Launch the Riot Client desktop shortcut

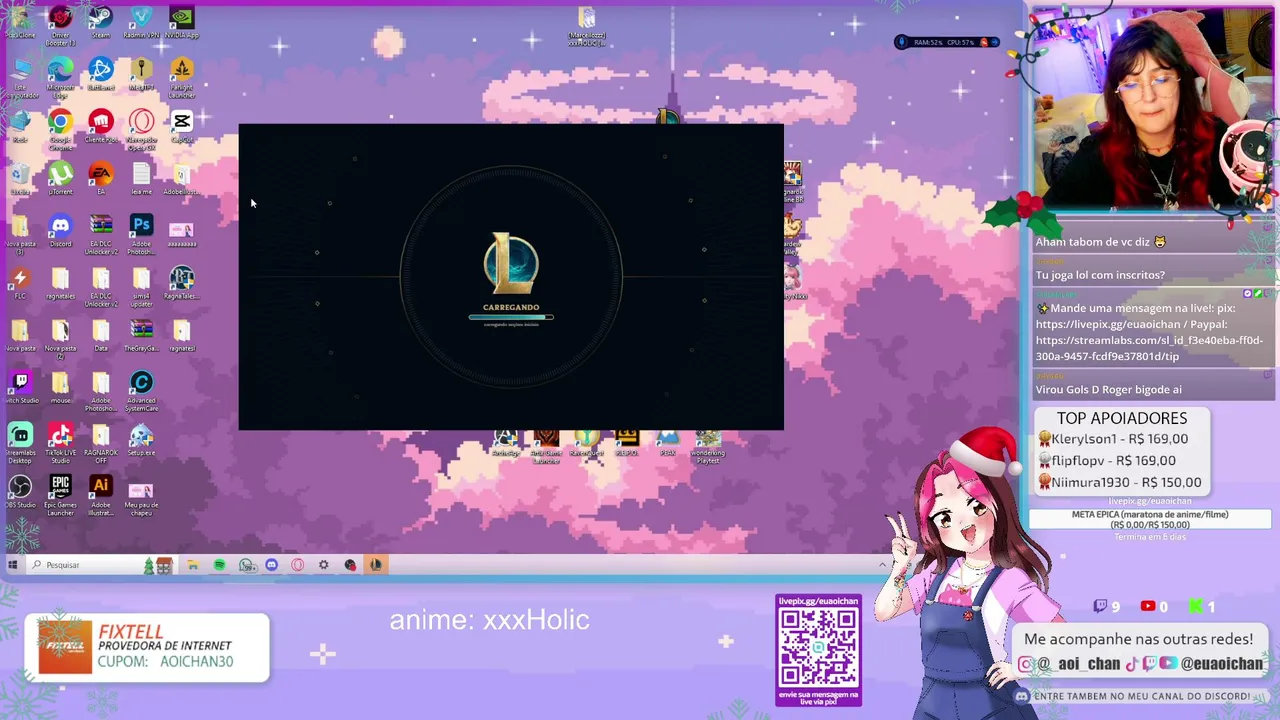tap(100, 127)
